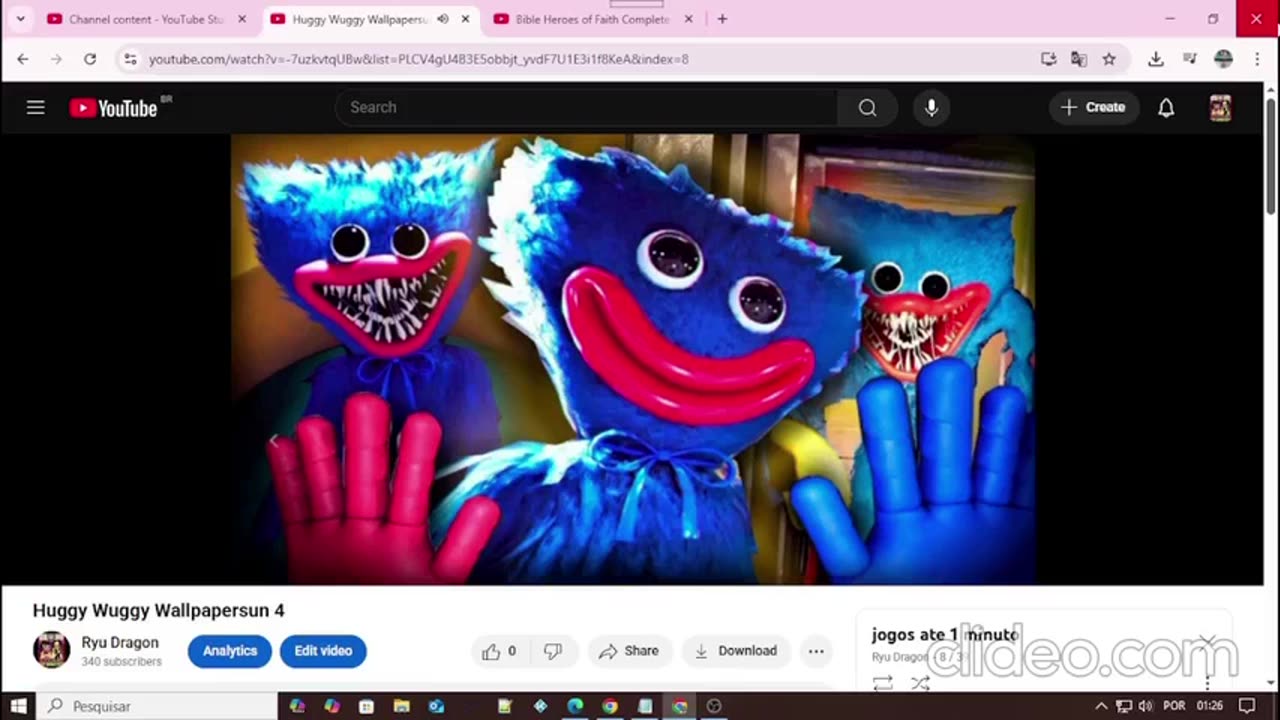Click the taskbar clock showing 01:26
Viewport: 1280px width, 720px height.
coord(1209,706)
